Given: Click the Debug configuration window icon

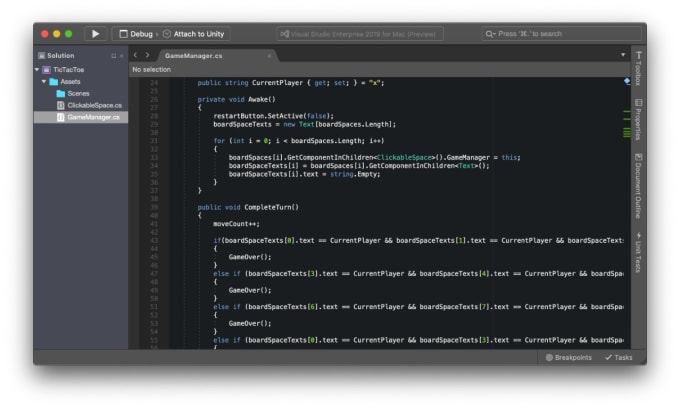Looking at the screenshot, I should 123,34.
